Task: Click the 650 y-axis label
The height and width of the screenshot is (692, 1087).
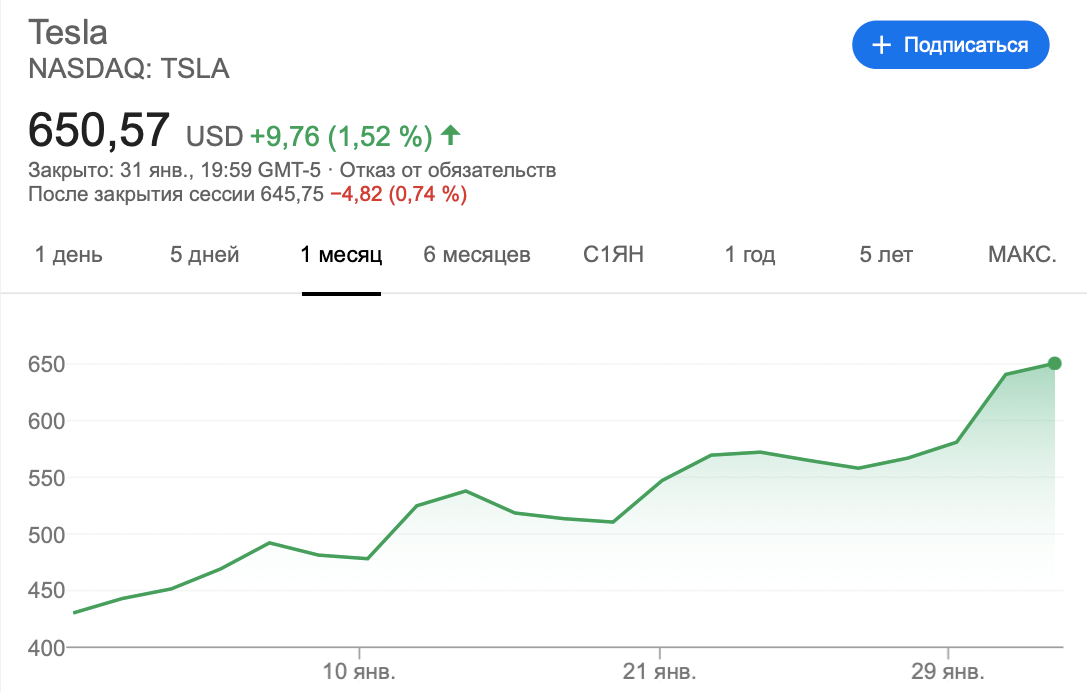Action: pyautogui.click(x=46, y=365)
